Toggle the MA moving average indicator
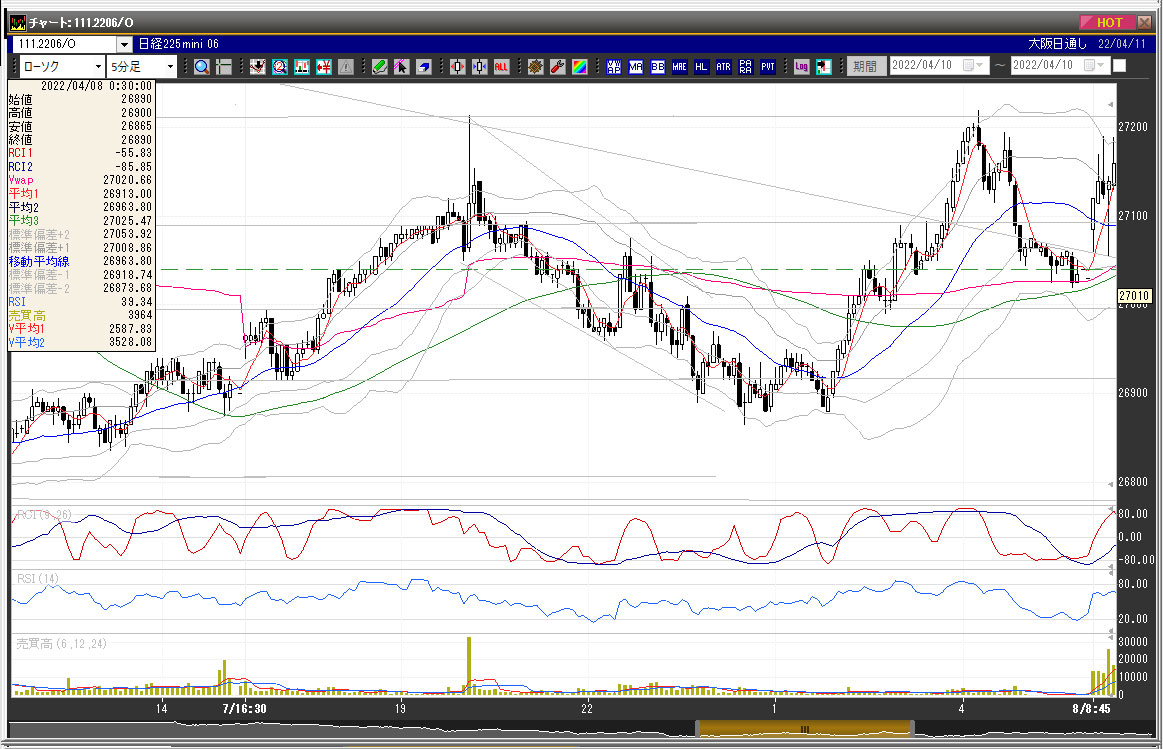The width and height of the screenshot is (1163, 749). coord(636,67)
